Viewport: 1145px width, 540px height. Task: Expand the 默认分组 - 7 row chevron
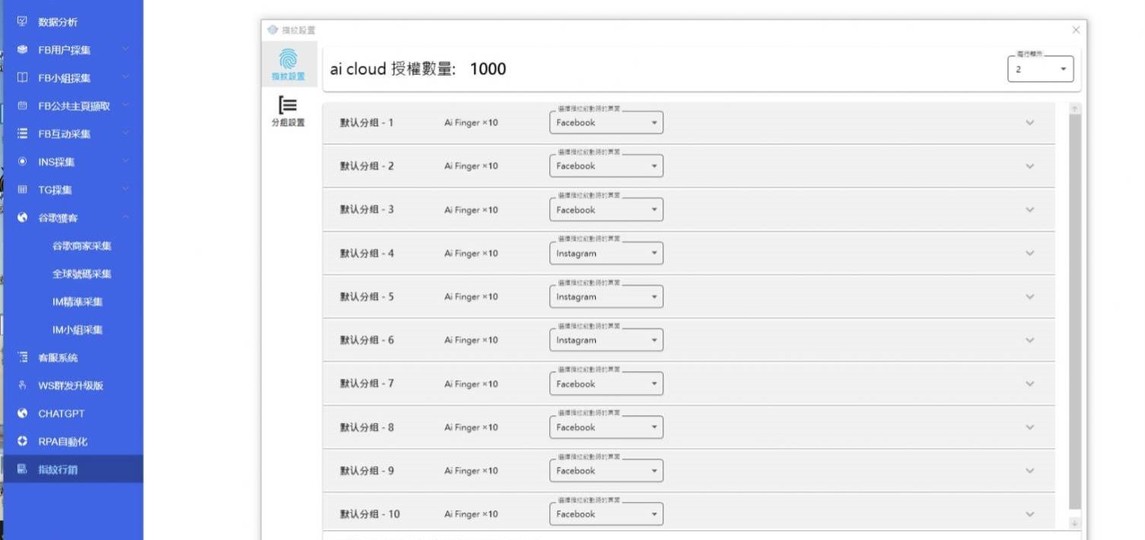click(x=1030, y=384)
